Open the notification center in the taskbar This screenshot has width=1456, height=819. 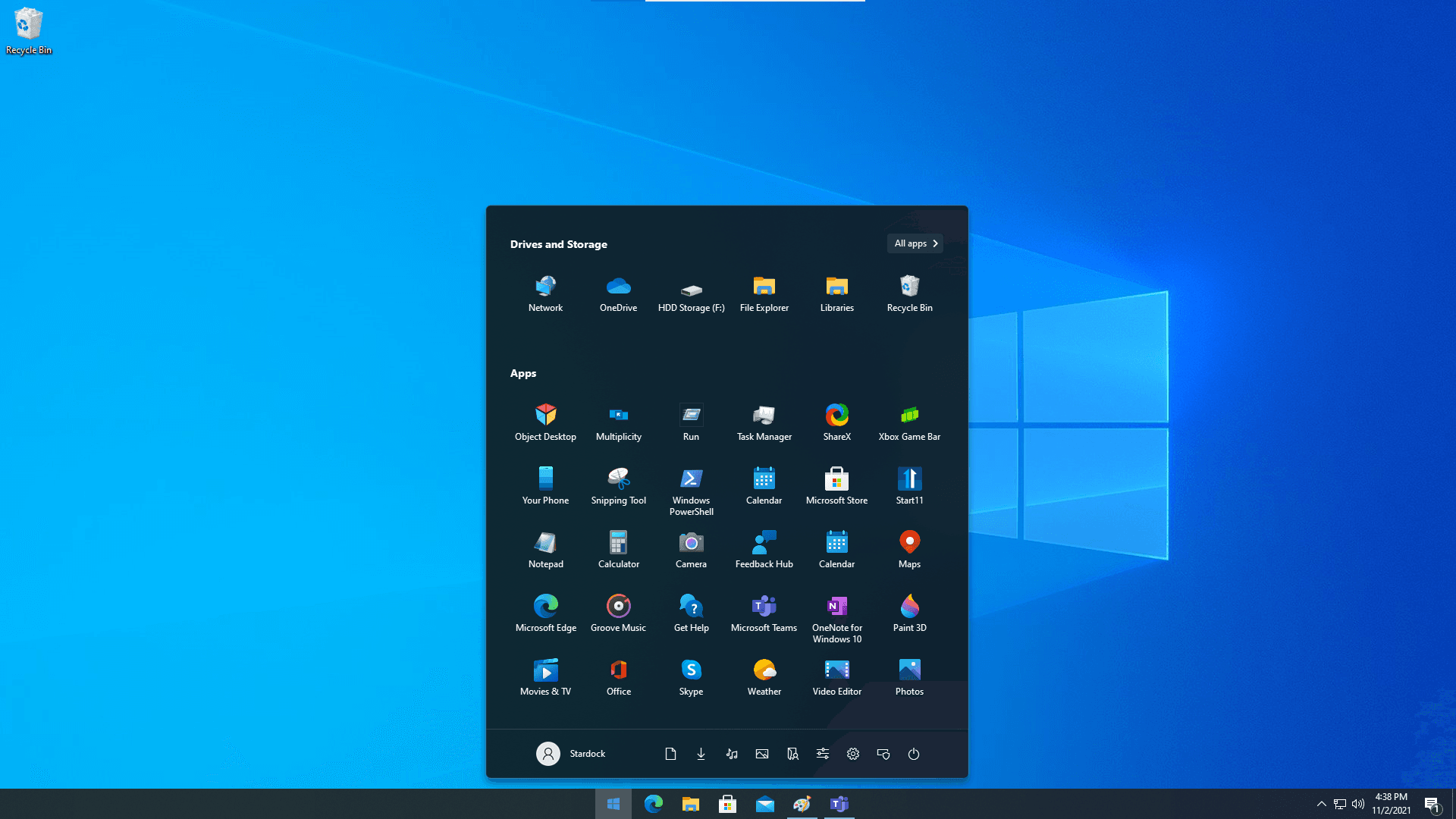tap(1432, 804)
